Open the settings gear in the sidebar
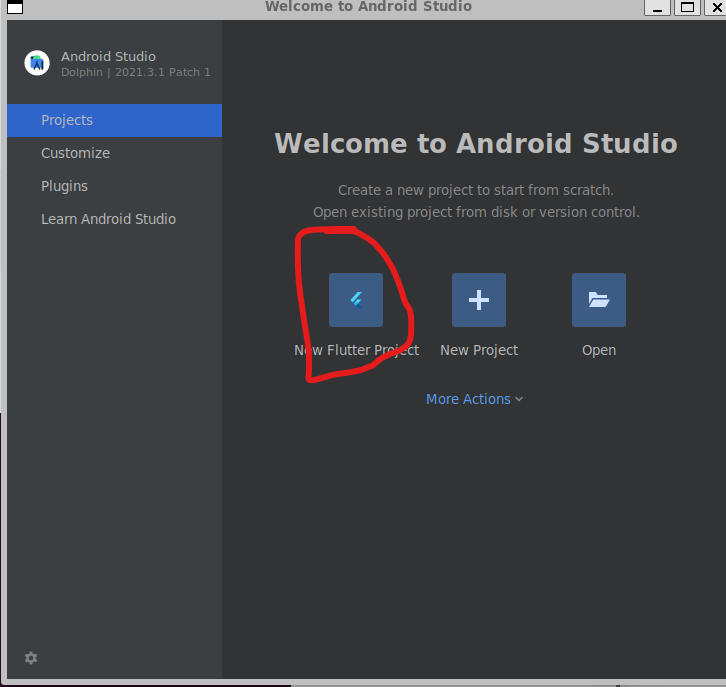Screen dimensions: 726x687 click(x=31, y=658)
